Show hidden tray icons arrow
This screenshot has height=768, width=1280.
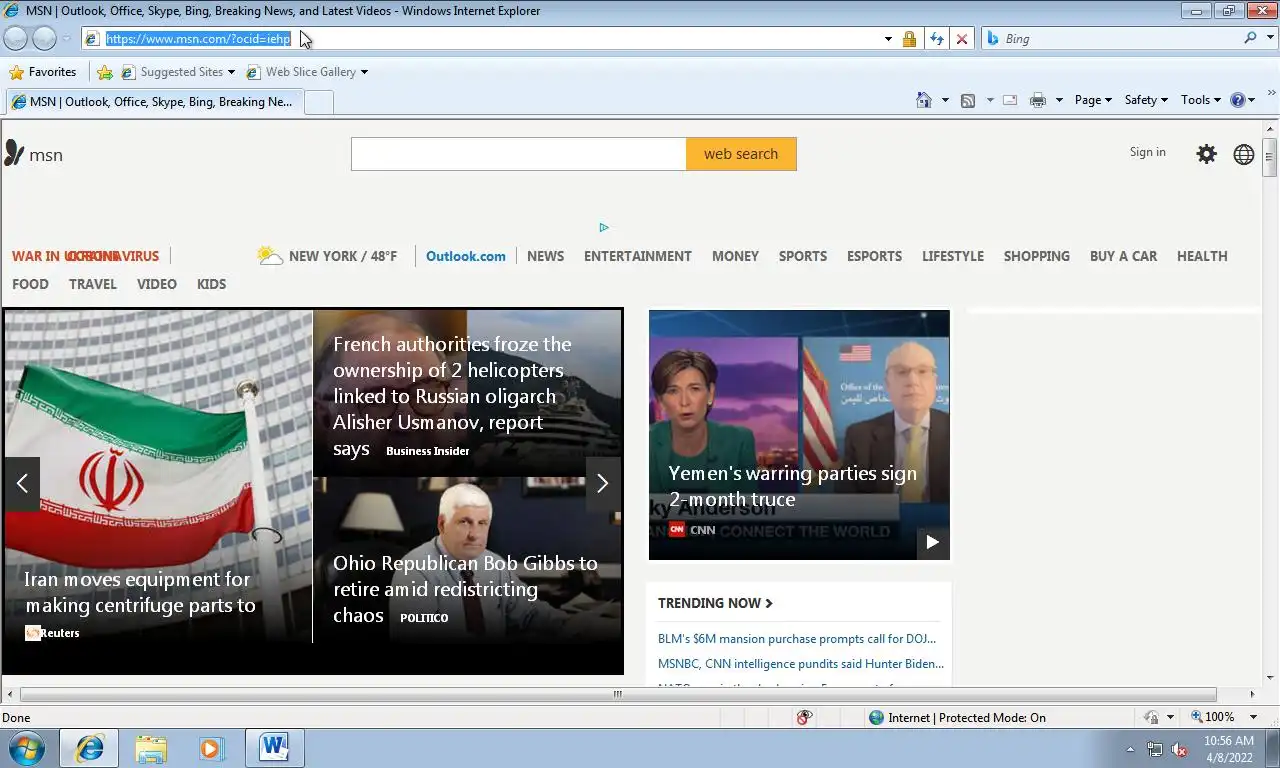1131,749
